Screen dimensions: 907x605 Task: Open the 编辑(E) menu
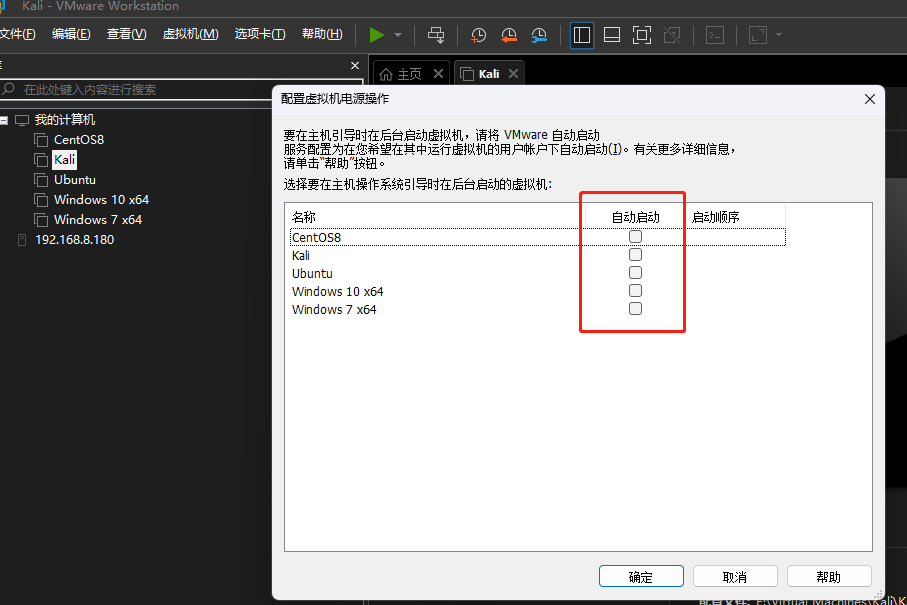tap(71, 34)
